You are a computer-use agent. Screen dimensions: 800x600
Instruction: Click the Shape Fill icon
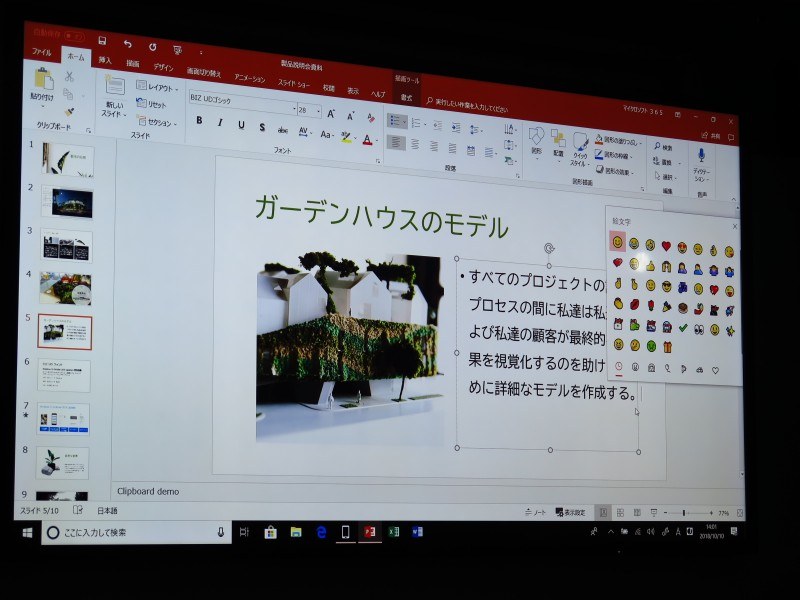click(598, 138)
